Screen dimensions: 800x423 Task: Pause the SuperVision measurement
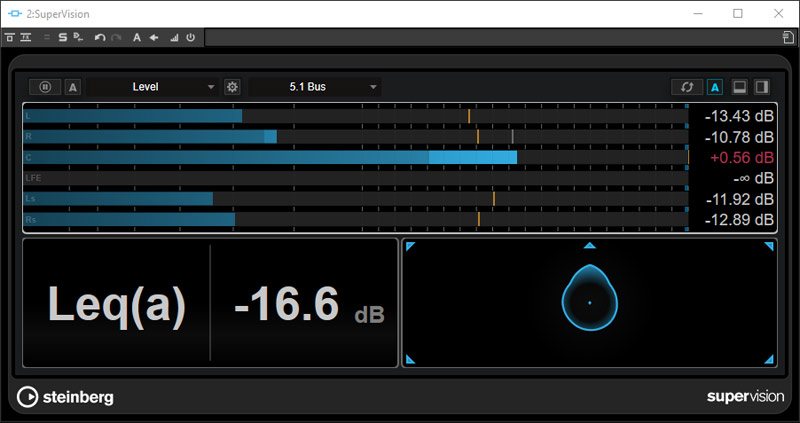click(x=45, y=87)
